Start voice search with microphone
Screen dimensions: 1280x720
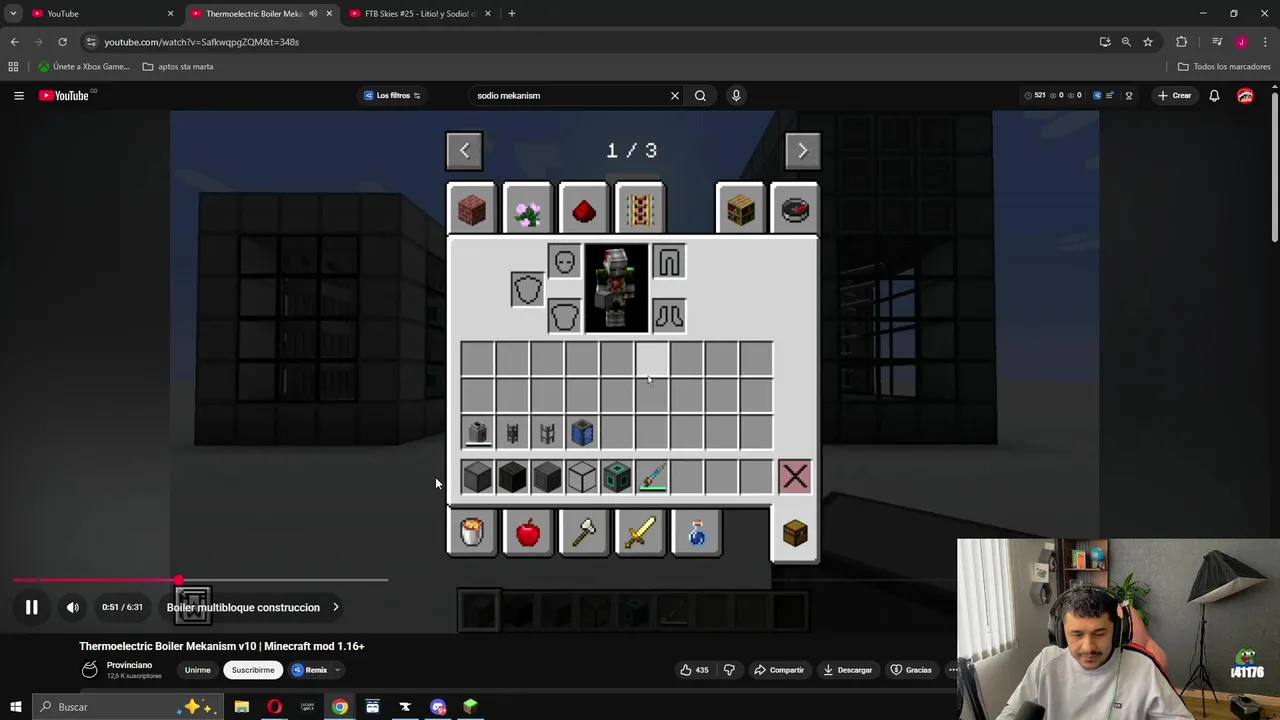[x=736, y=95]
